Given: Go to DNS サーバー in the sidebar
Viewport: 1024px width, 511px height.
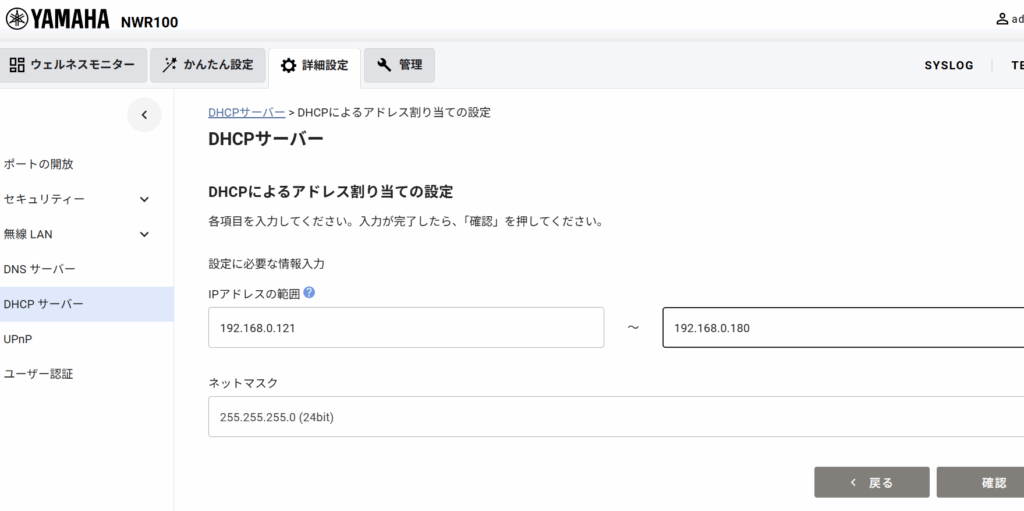Looking at the screenshot, I should [x=40, y=269].
